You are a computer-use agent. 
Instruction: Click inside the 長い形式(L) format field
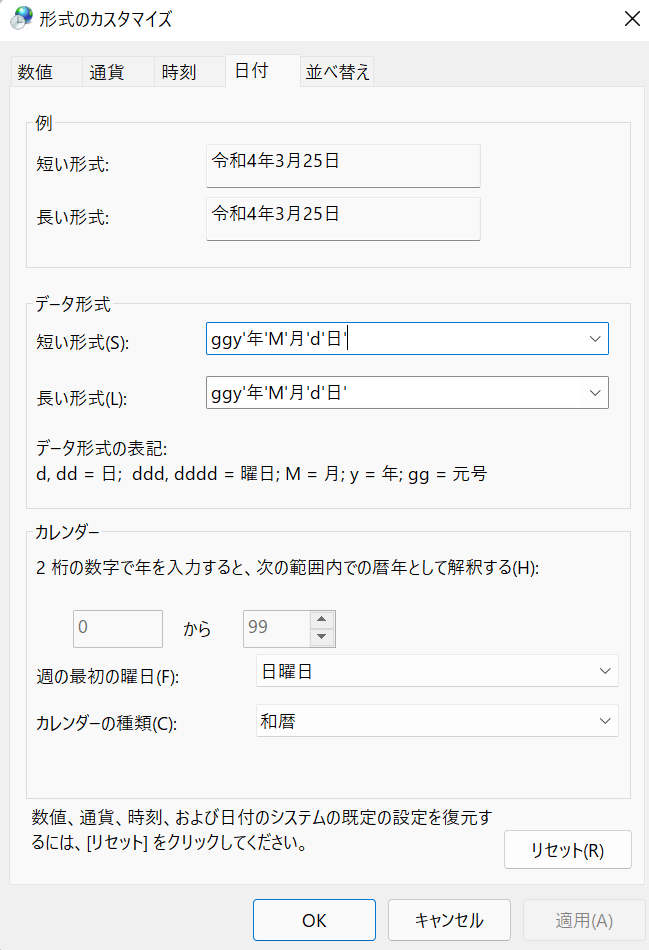tap(394, 393)
